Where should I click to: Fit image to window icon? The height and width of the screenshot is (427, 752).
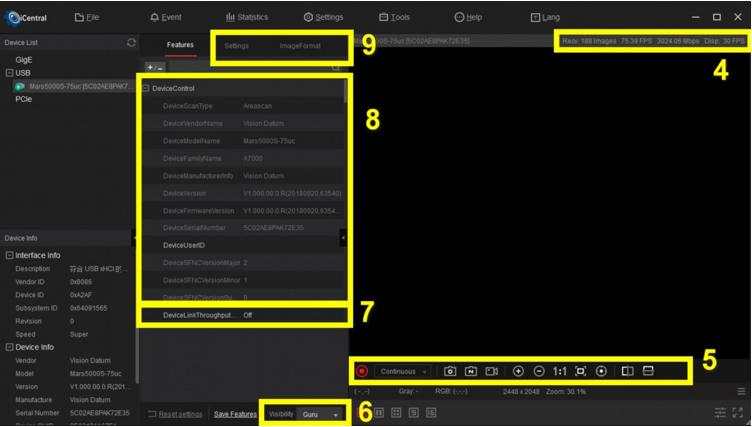(x=580, y=371)
